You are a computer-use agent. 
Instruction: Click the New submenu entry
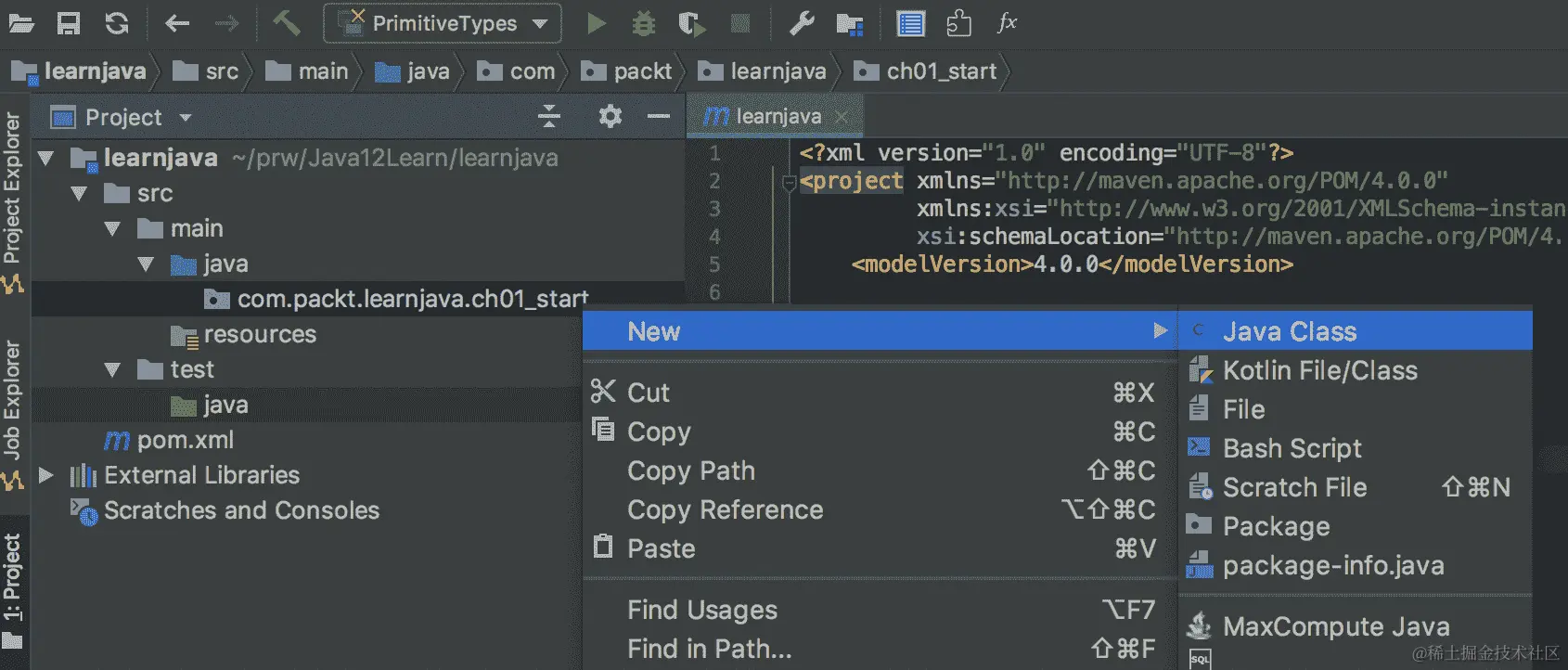point(880,331)
